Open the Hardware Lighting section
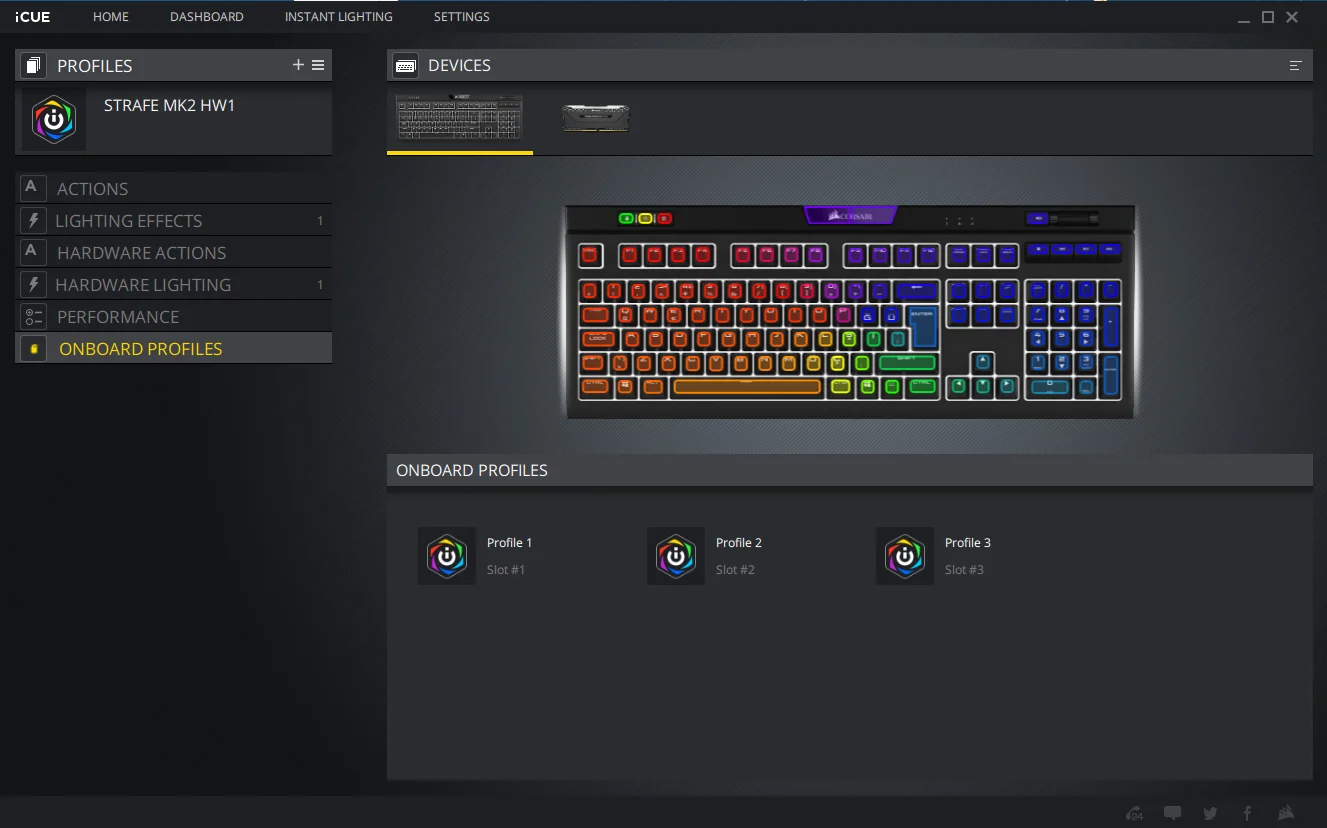Viewport: 1327px width, 828px height. click(174, 284)
